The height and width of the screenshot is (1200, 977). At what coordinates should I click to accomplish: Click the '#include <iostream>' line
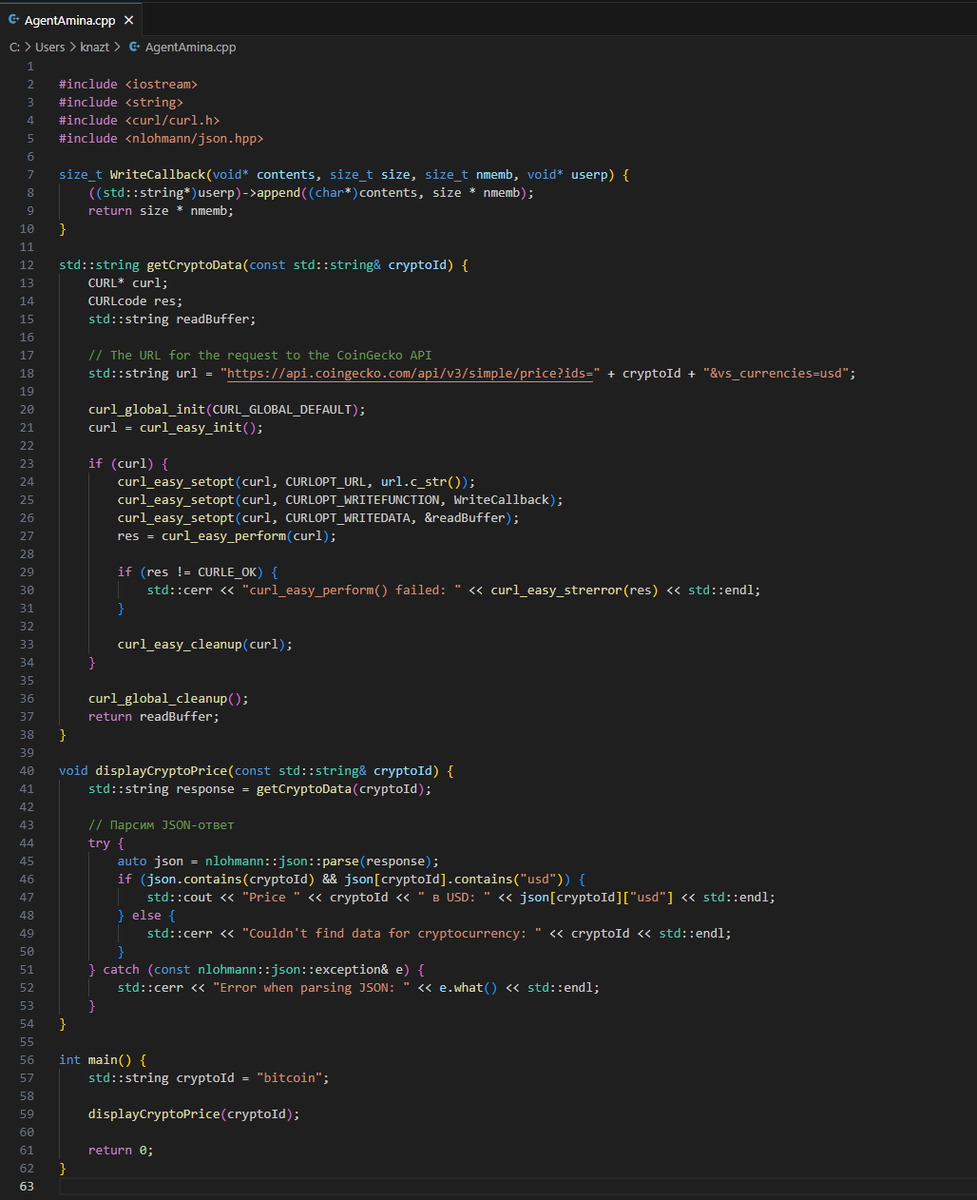coord(128,84)
